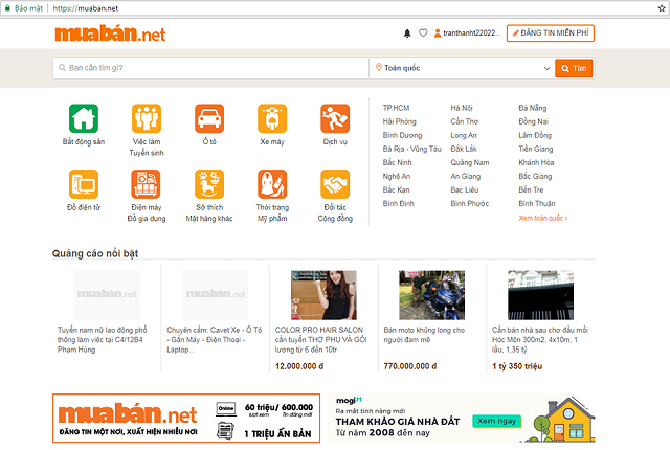670x450 pixels.
Task: Select Bắc Giang province link
Action: click(x=535, y=176)
